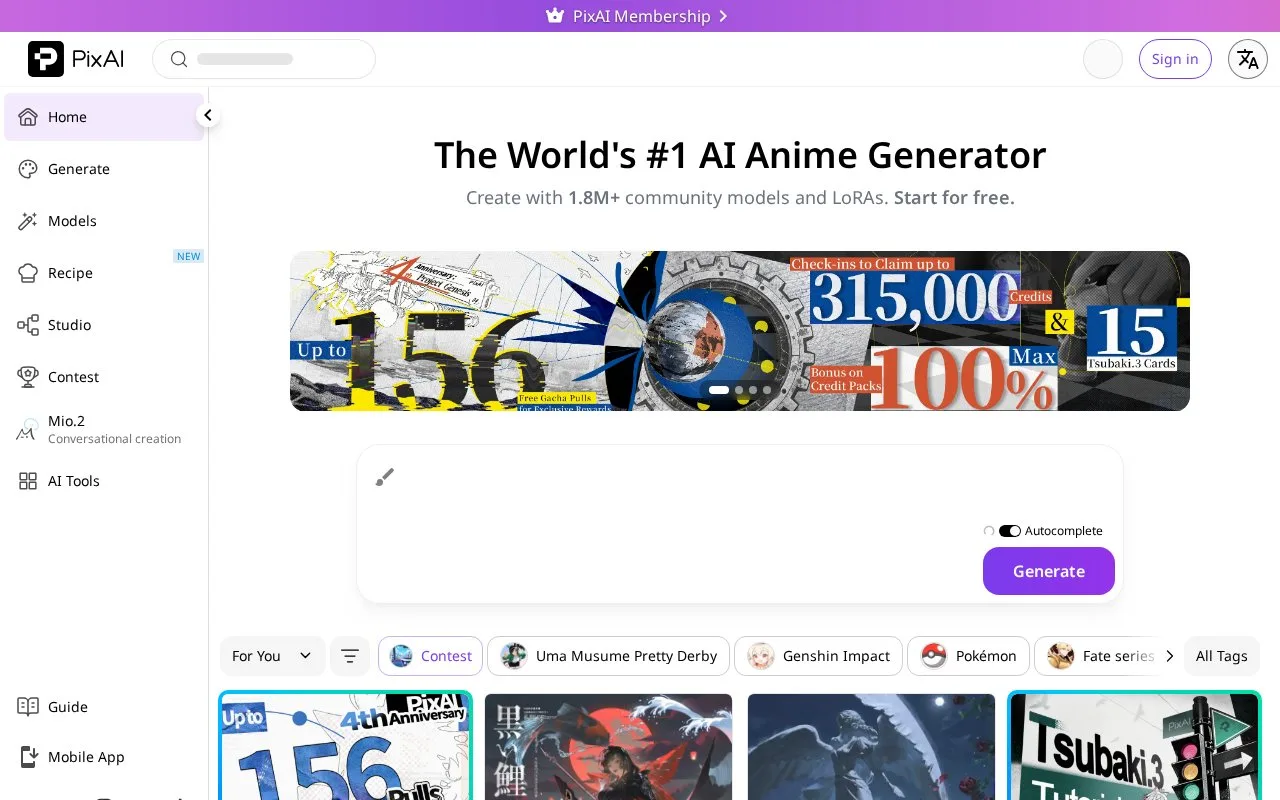Collapse the sidebar with chevron

tap(208, 116)
